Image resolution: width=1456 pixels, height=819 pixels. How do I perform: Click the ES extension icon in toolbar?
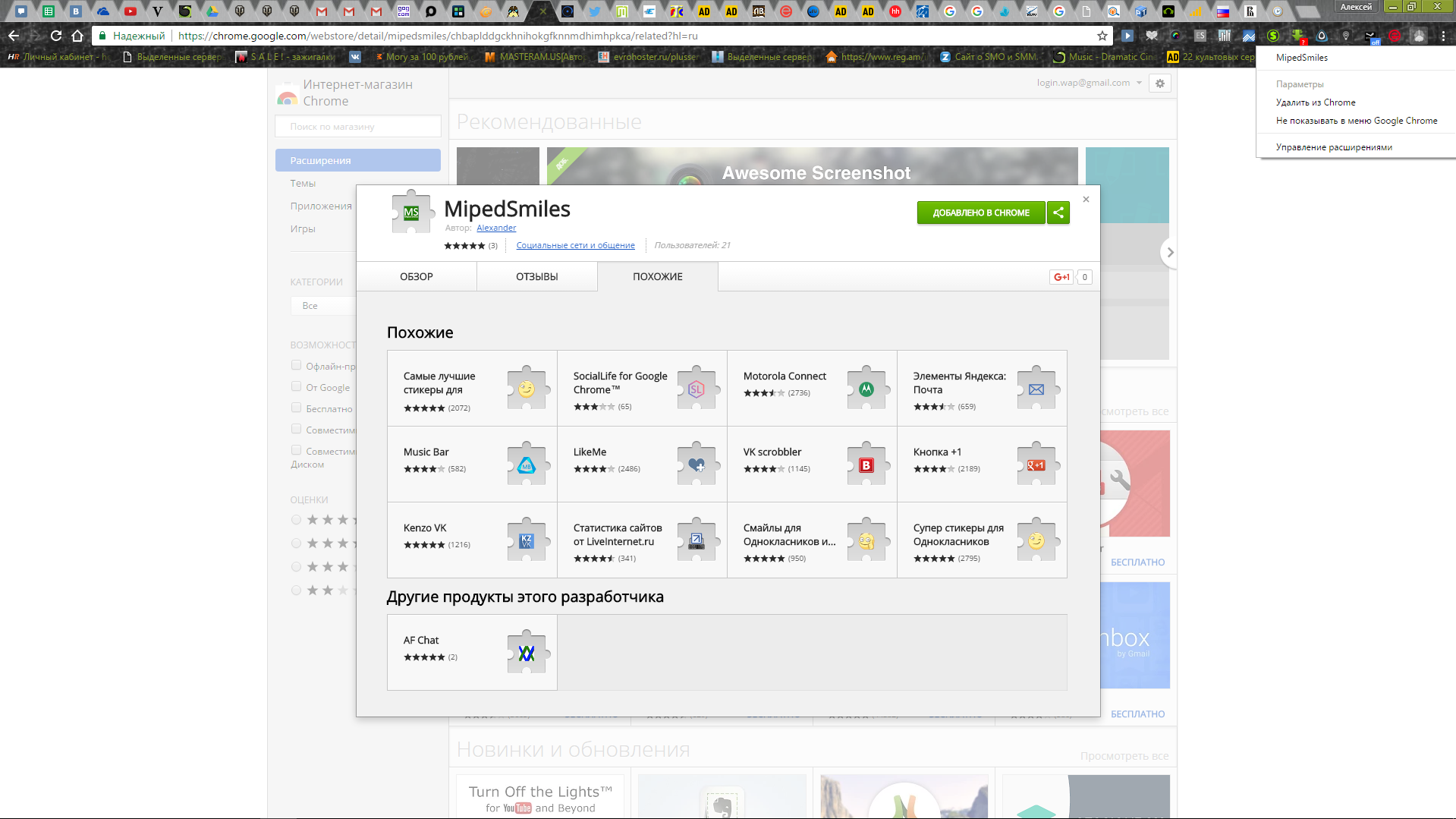point(1200,36)
